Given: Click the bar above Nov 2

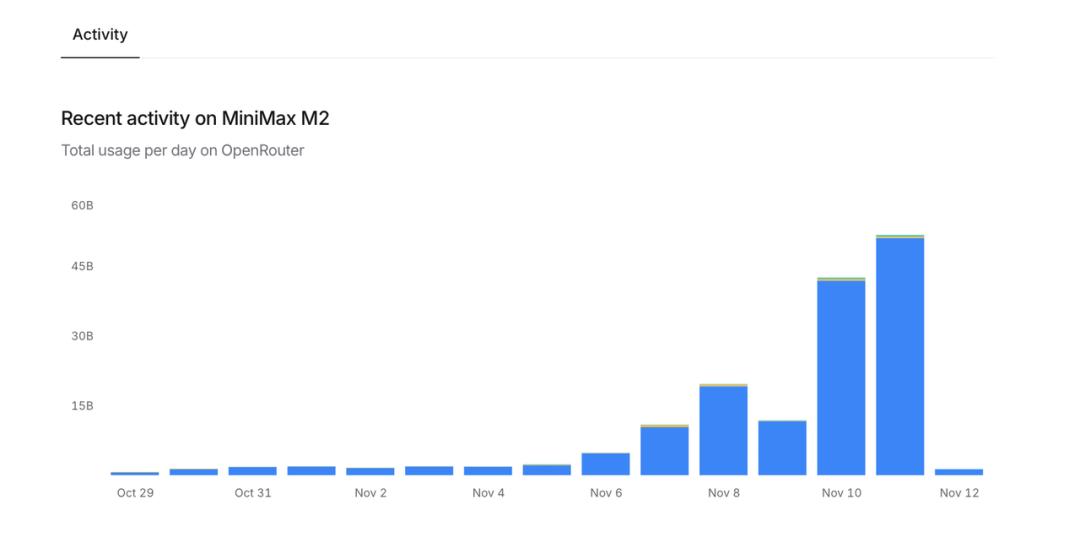Looking at the screenshot, I should pyautogui.click(x=370, y=471).
